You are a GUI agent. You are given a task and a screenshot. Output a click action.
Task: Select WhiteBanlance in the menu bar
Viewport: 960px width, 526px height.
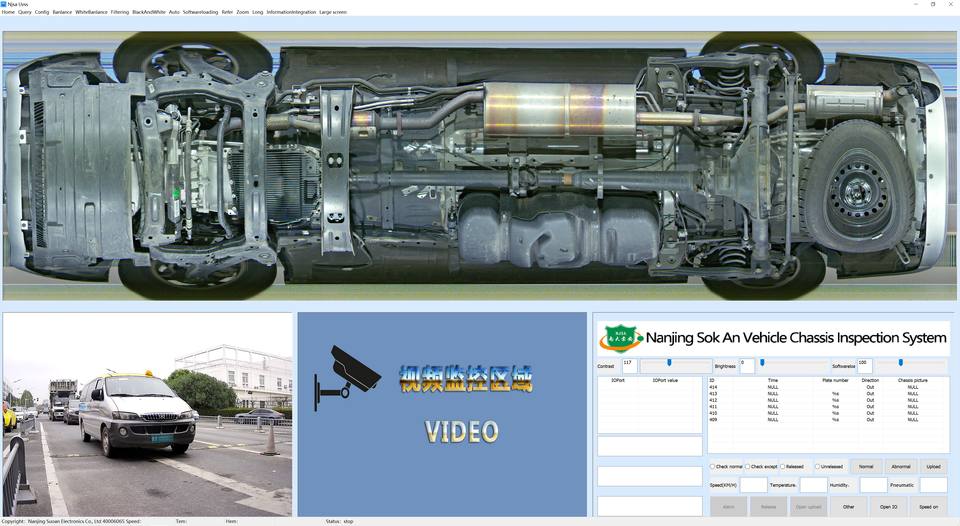coord(91,12)
